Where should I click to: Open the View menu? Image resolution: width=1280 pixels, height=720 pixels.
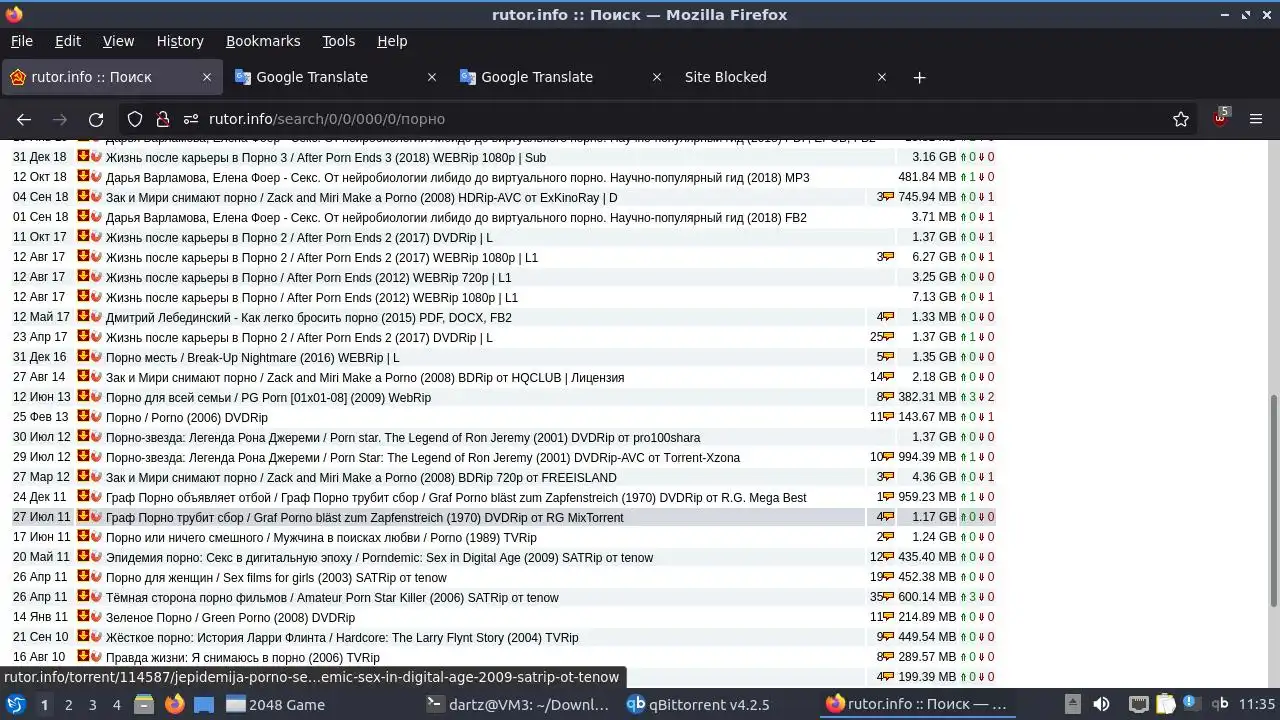(x=118, y=41)
